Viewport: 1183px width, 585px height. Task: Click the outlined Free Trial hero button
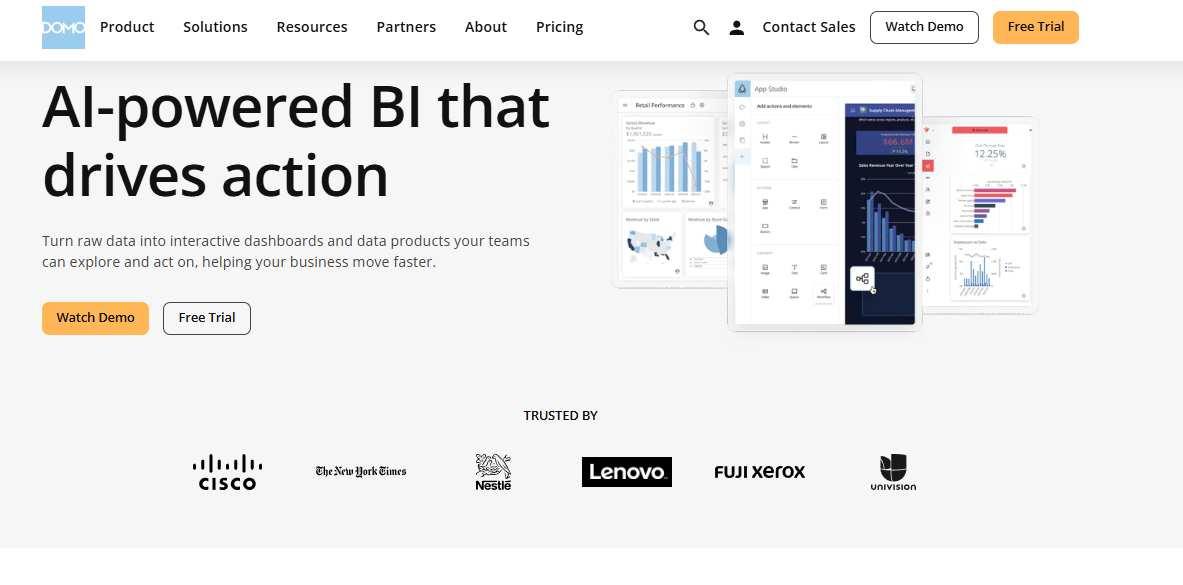[x=207, y=318]
